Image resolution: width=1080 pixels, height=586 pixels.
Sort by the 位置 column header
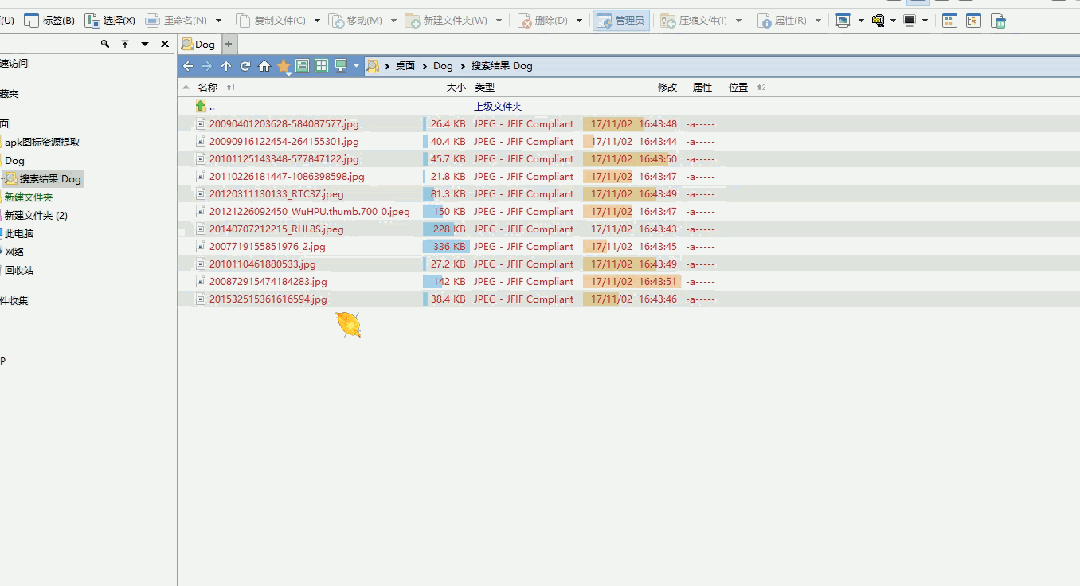click(x=738, y=87)
